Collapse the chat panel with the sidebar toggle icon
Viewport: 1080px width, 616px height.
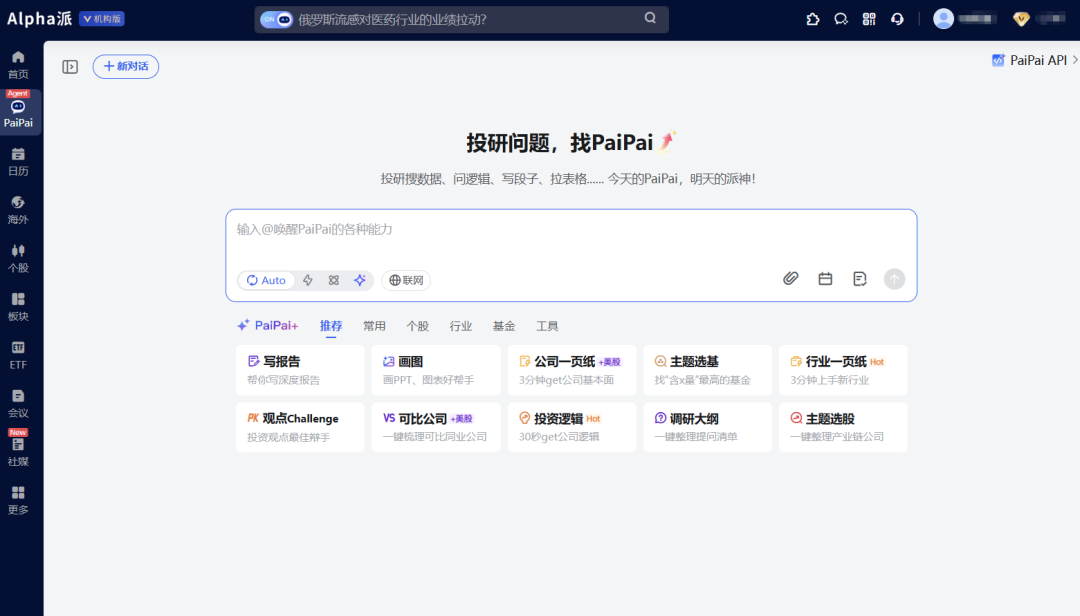tap(69, 66)
